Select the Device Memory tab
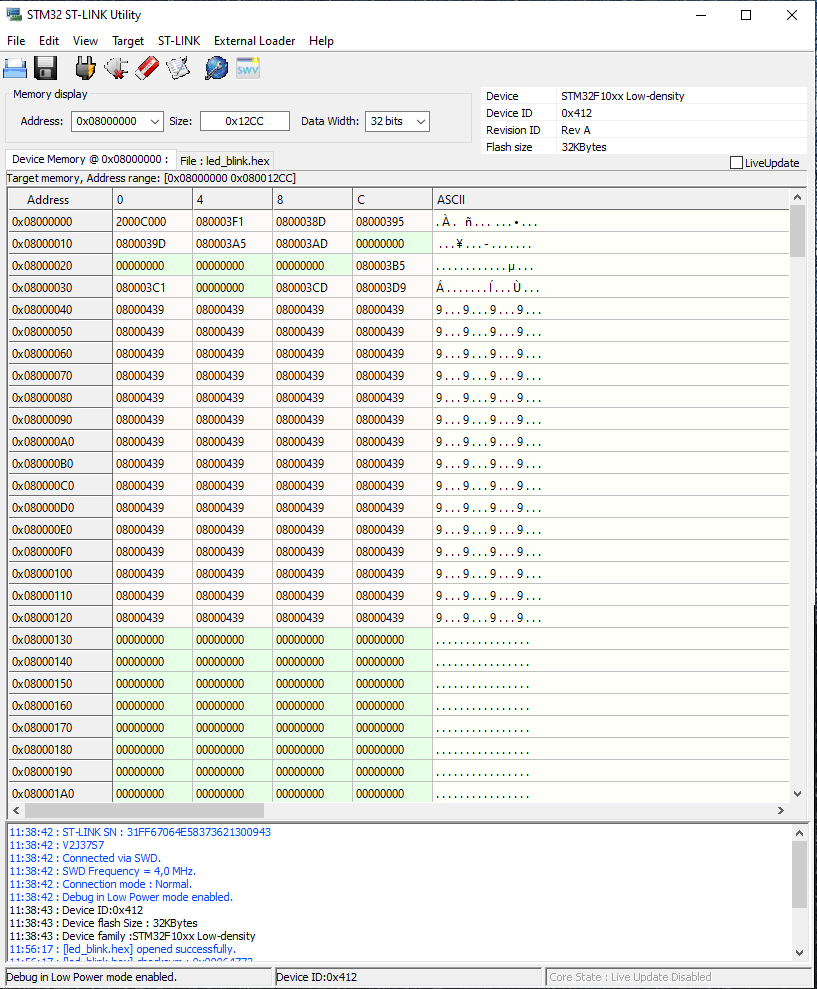Screen dimensions: 817x989 pos(90,160)
